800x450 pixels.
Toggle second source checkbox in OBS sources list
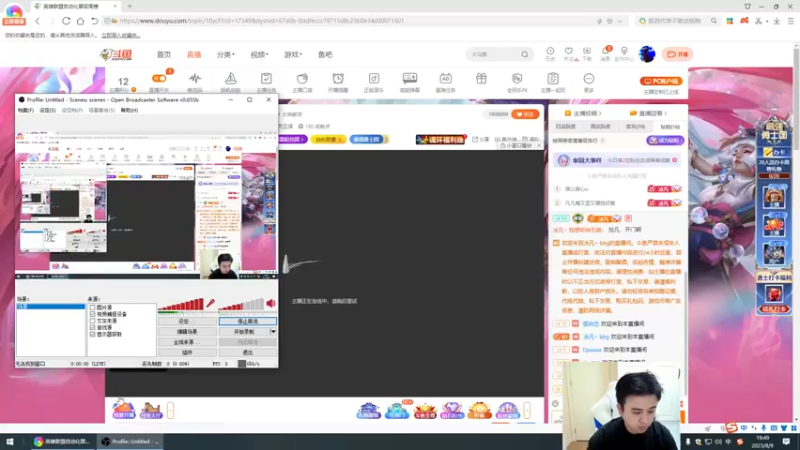tap(92, 314)
